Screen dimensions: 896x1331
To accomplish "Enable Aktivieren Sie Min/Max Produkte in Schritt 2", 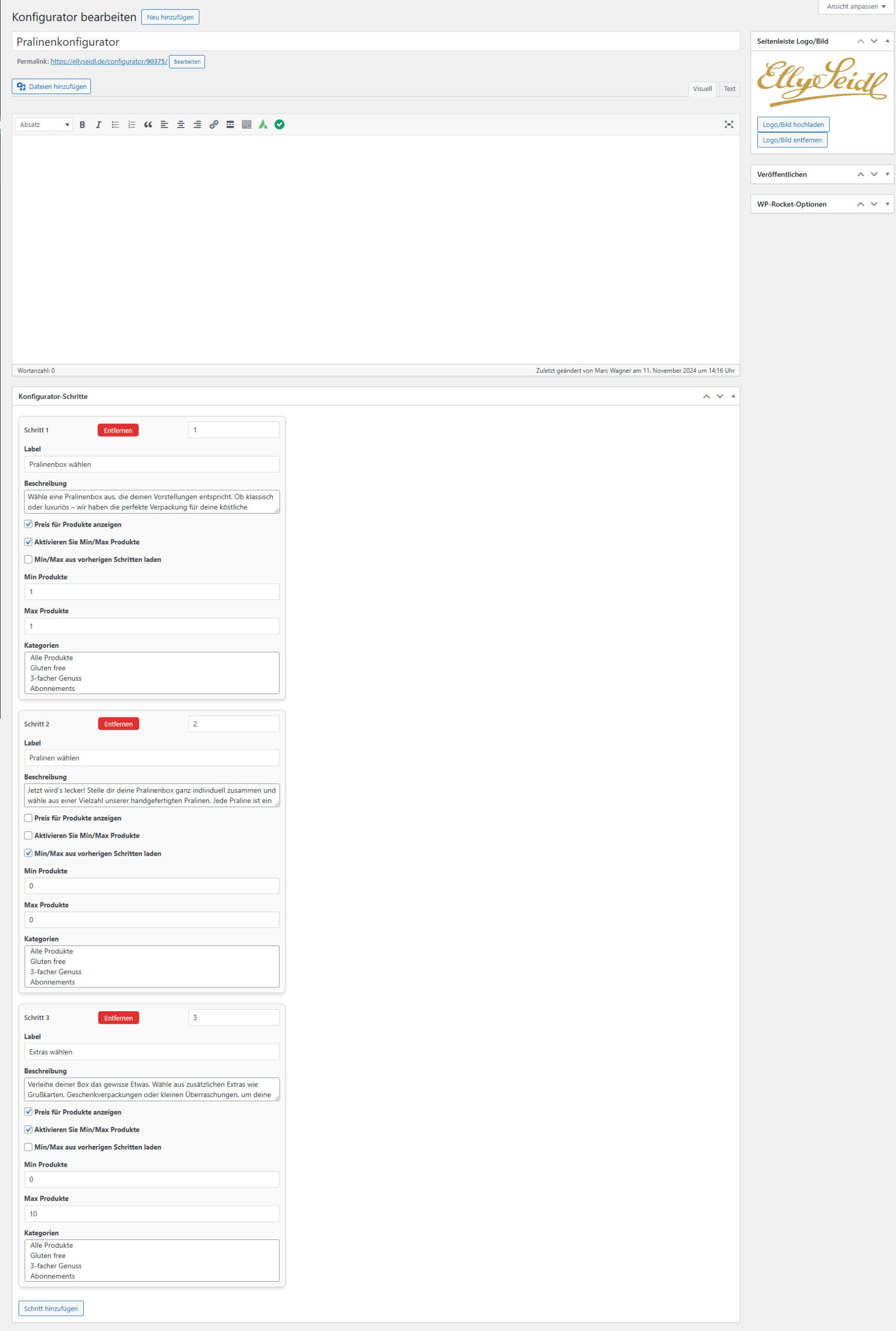I will click(x=28, y=836).
